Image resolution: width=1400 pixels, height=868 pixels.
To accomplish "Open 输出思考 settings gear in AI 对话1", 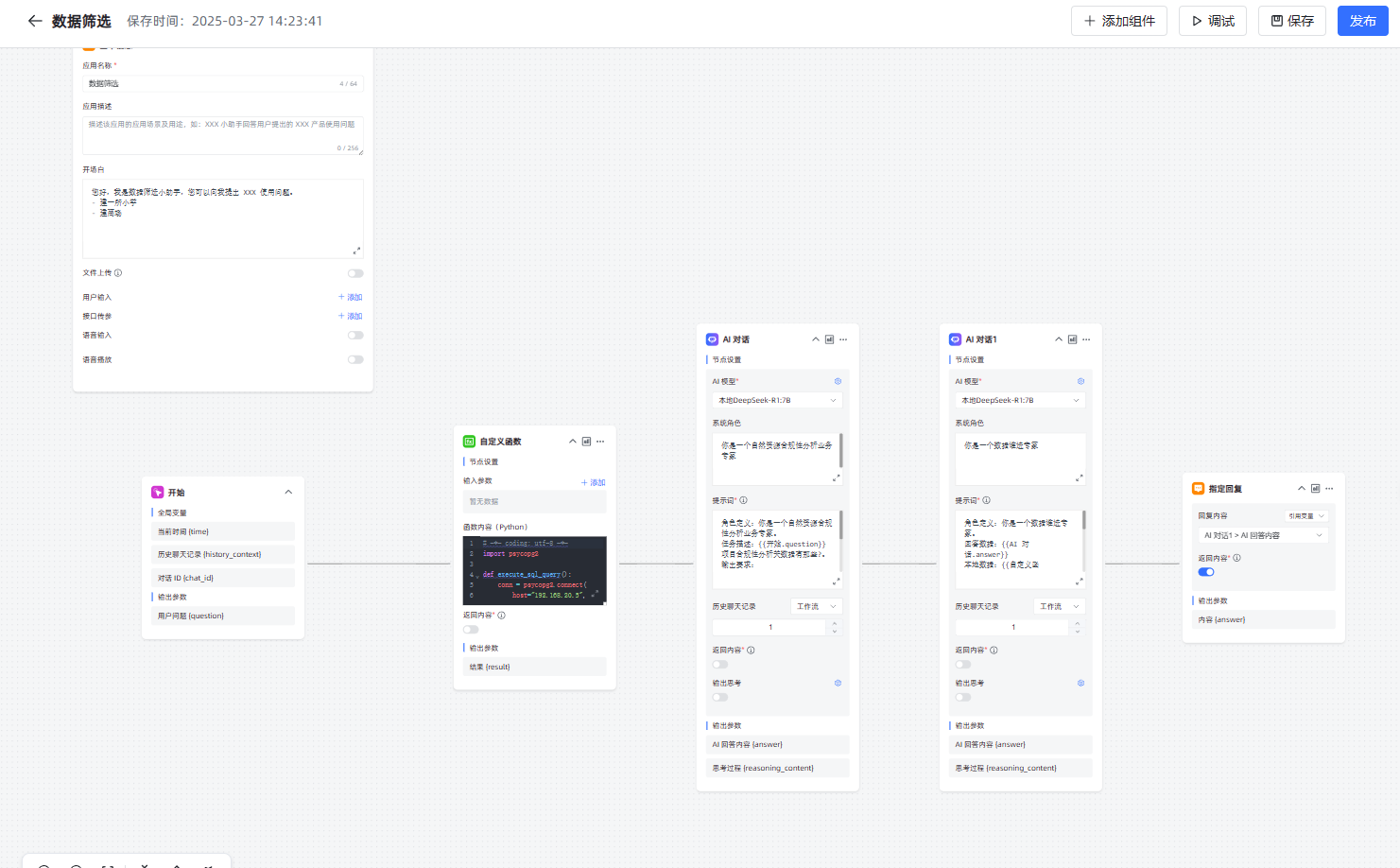I will pyautogui.click(x=1080, y=683).
